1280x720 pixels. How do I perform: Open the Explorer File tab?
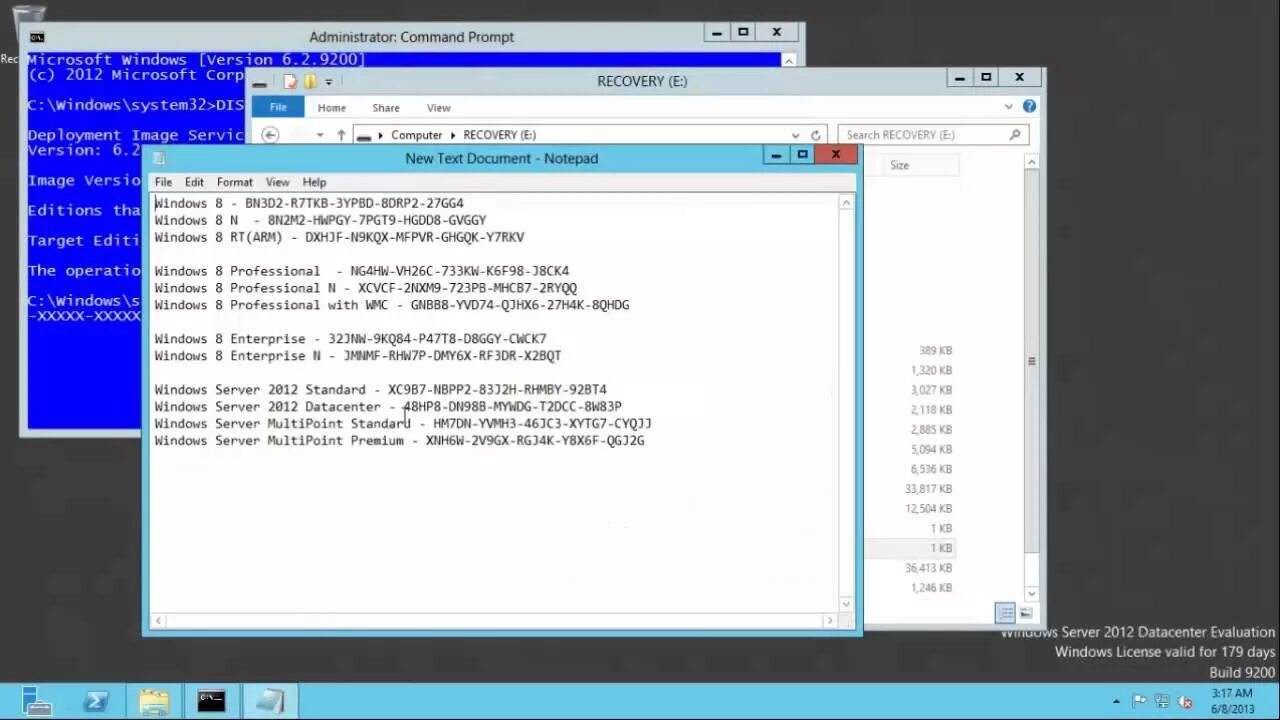(278, 107)
